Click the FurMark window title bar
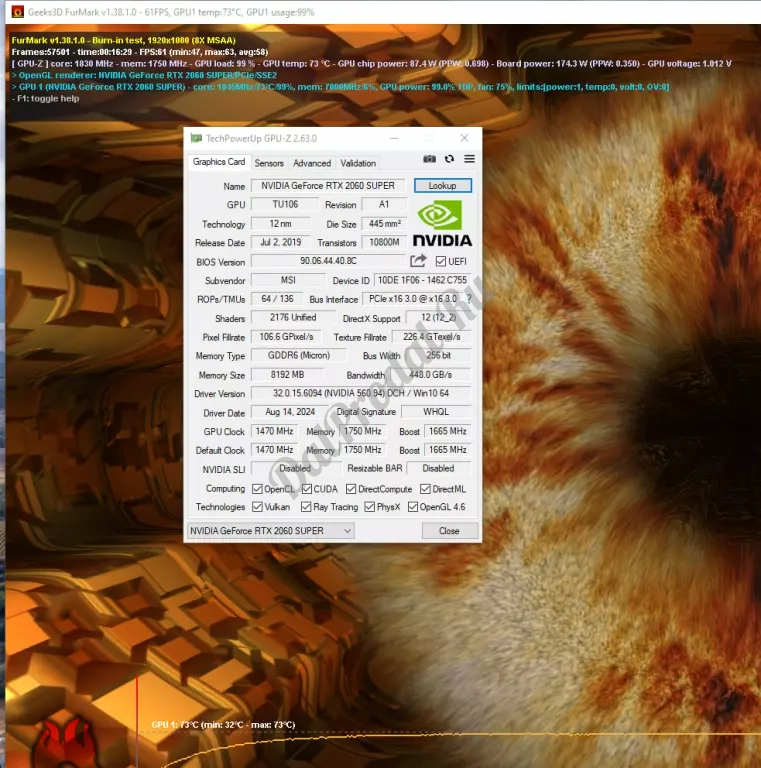 point(383,12)
